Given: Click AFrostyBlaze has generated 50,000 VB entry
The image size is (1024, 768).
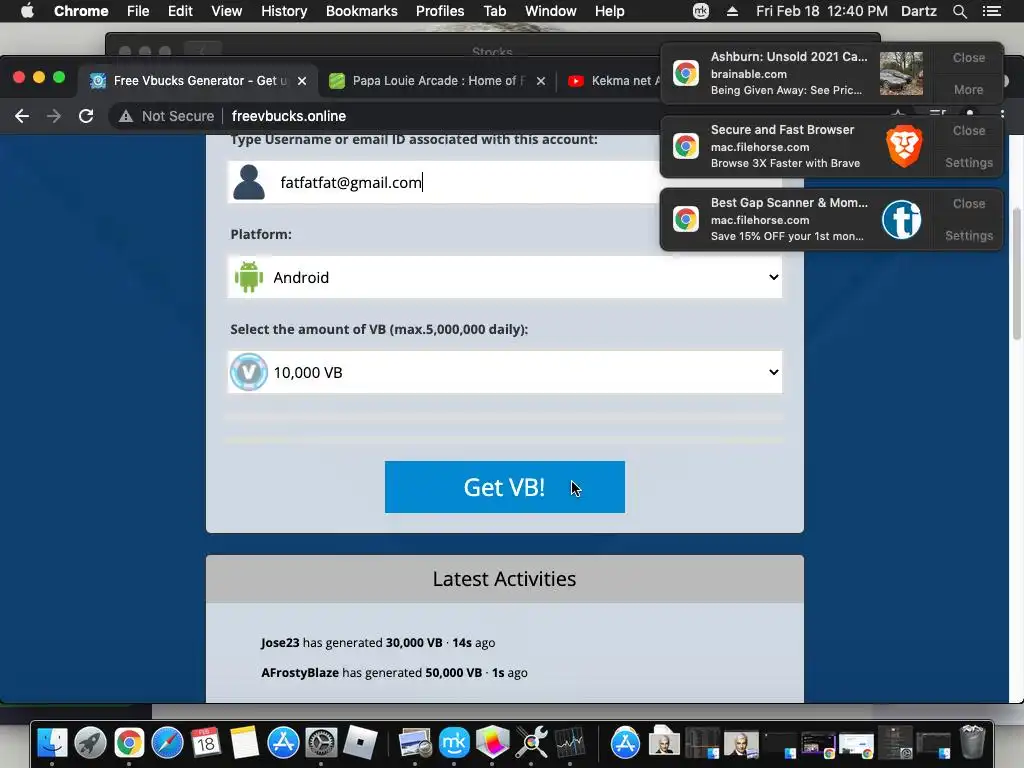Looking at the screenshot, I should [x=394, y=673].
